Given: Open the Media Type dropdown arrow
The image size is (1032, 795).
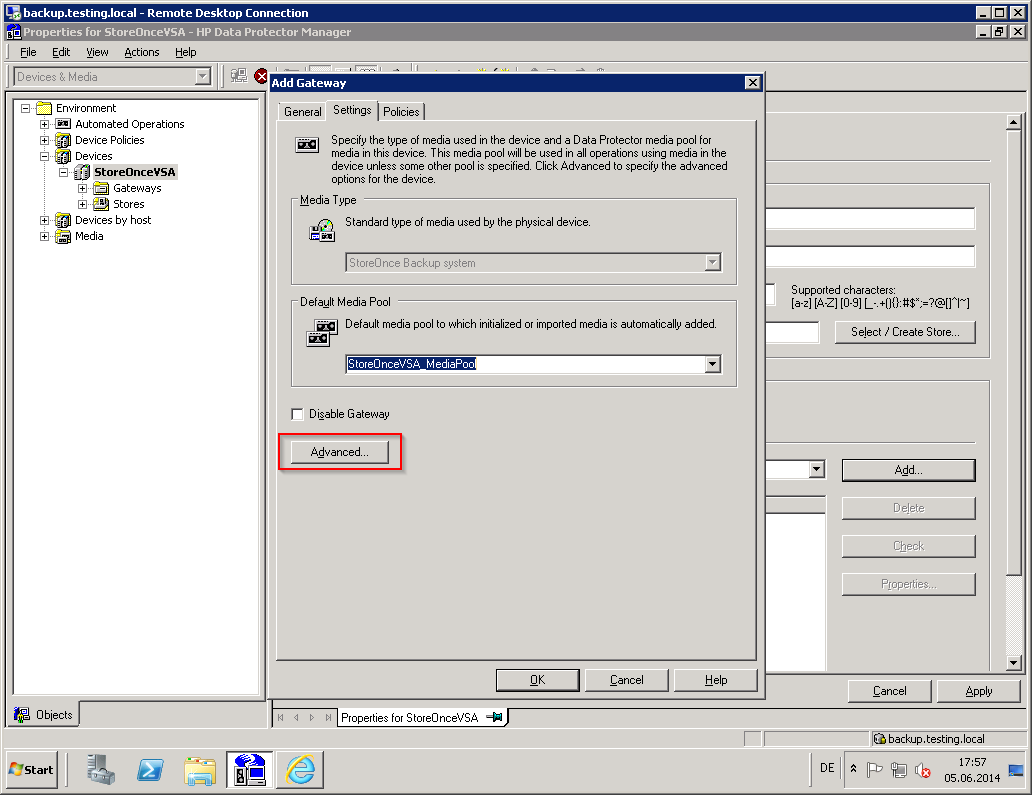Looking at the screenshot, I should 713,263.
